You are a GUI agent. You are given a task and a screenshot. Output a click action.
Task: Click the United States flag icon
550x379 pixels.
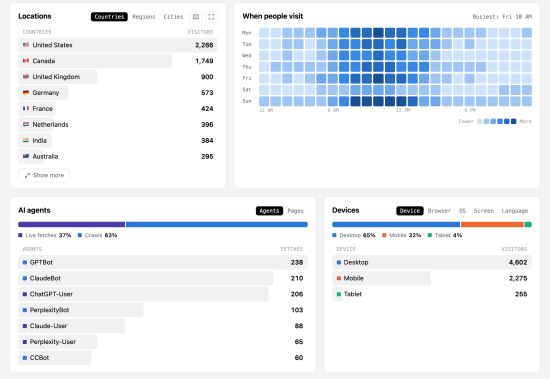pyautogui.click(x=26, y=45)
